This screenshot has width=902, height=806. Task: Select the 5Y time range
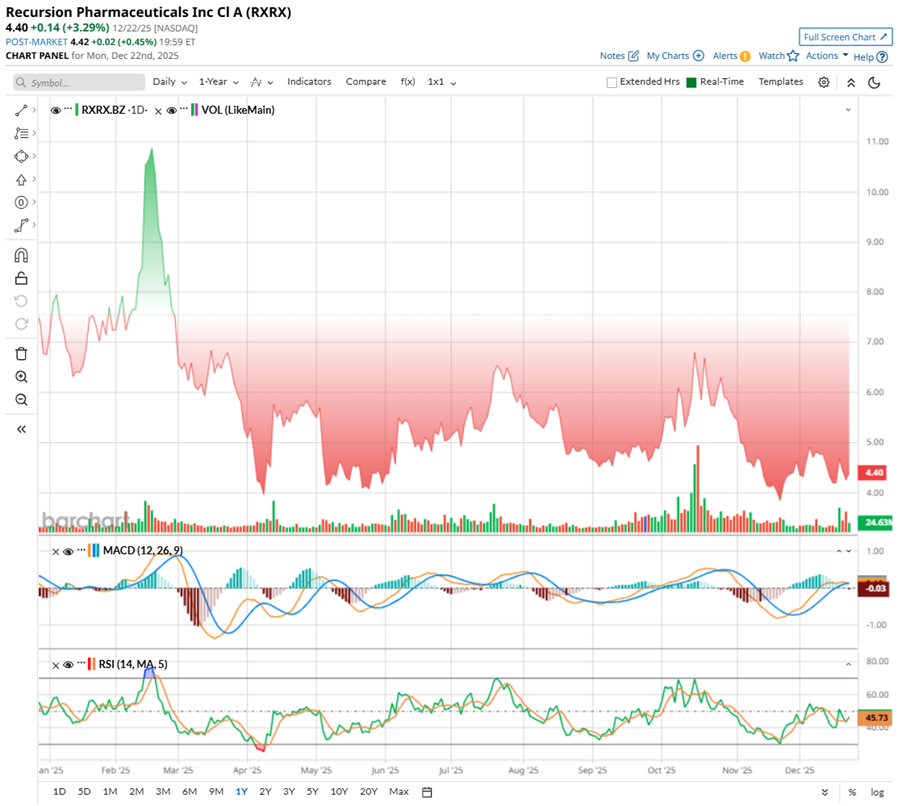(312, 792)
